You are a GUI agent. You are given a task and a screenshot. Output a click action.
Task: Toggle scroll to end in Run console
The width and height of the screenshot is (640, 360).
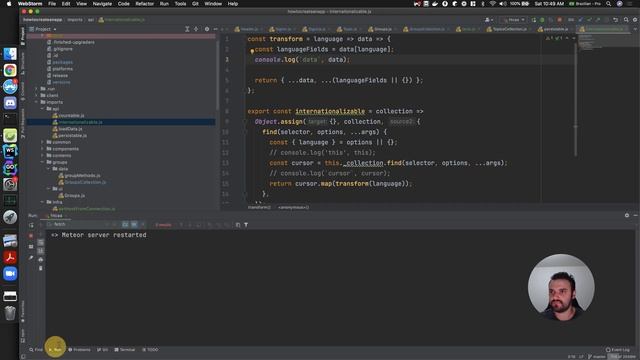coord(40,251)
